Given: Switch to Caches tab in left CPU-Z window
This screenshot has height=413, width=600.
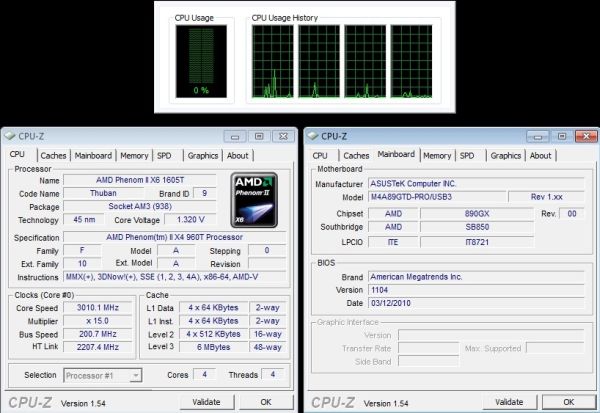Looking at the screenshot, I should pyautogui.click(x=54, y=156).
